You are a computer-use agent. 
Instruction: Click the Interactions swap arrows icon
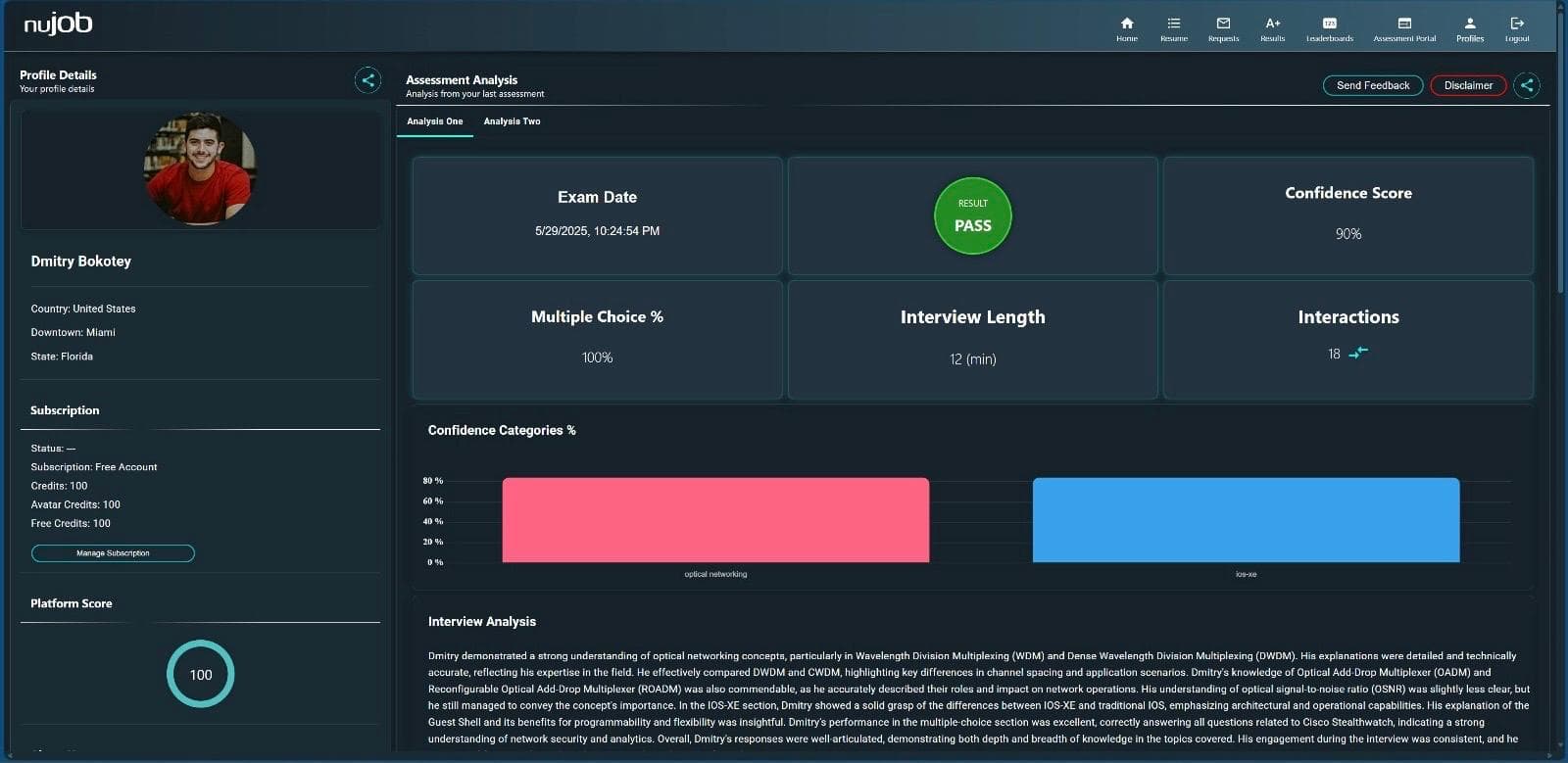pos(1358,353)
